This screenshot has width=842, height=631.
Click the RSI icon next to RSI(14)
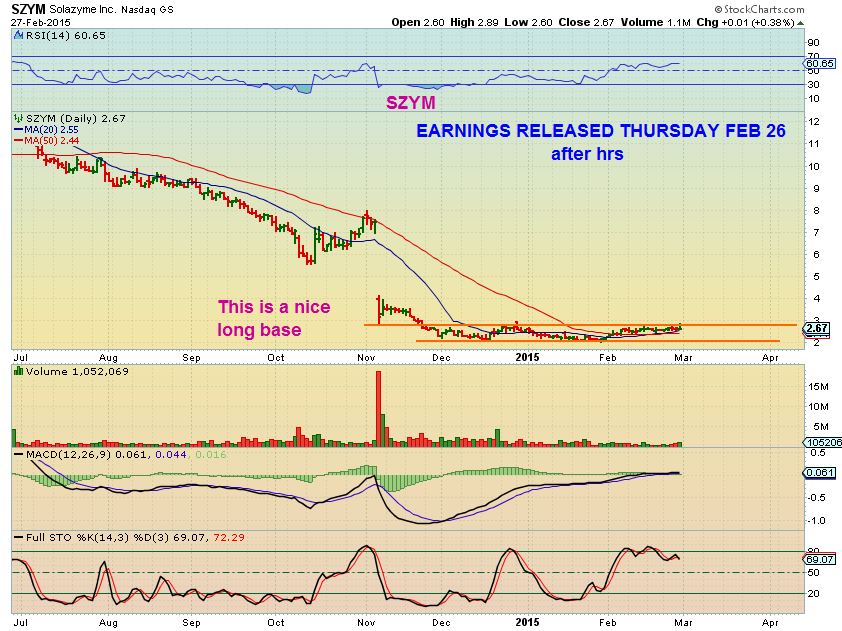pyautogui.click(x=19, y=35)
